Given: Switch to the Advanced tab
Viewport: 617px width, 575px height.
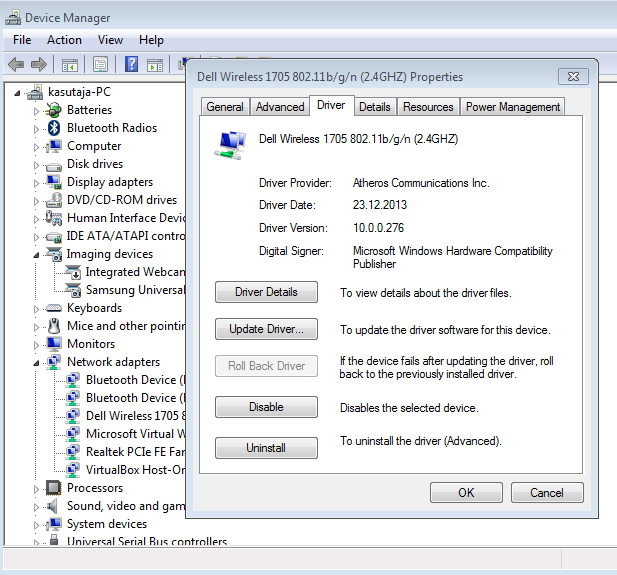Looking at the screenshot, I should click(280, 107).
